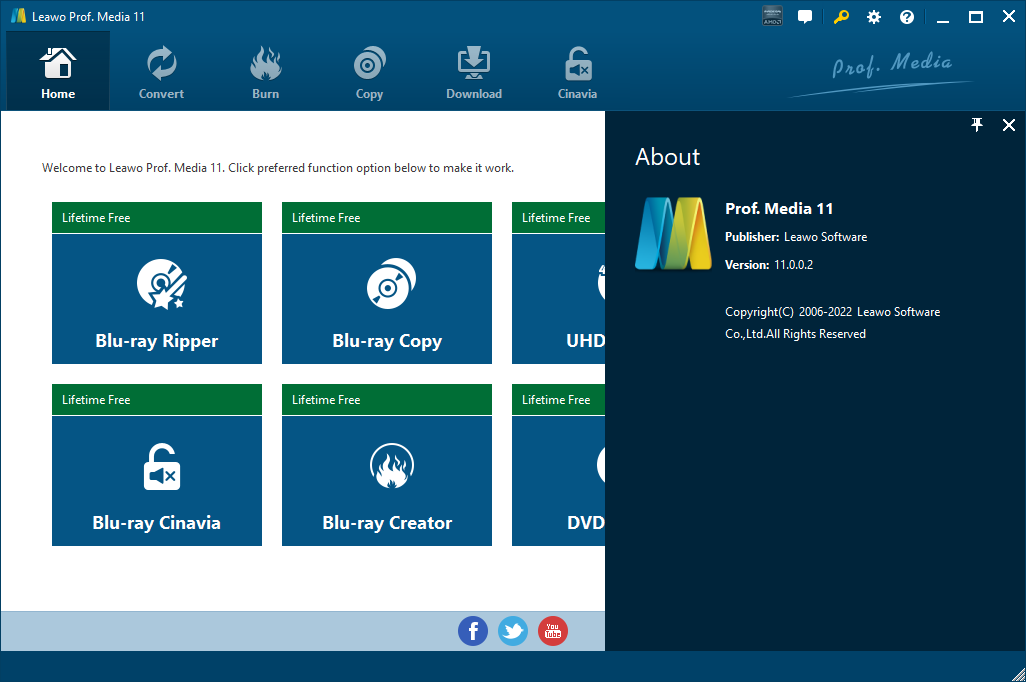1026x682 pixels.
Task: Open the Download tab
Action: point(474,73)
